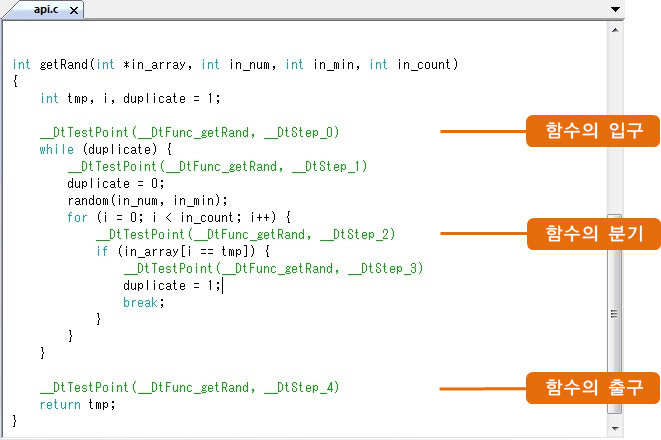Click the vertical scrollbar thumb grip
Viewport: 661px width, 440px height.
click(x=615, y=314)
